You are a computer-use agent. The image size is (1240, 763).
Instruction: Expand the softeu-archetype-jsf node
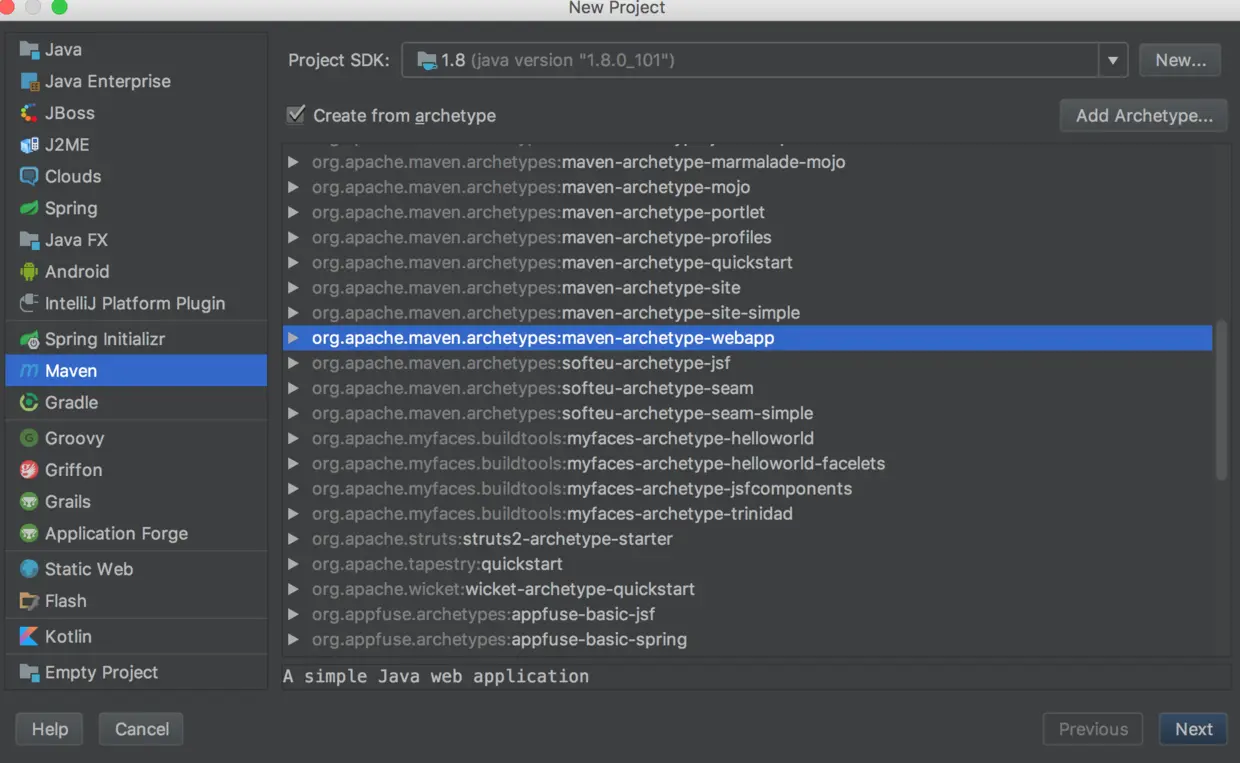(293, 363)
